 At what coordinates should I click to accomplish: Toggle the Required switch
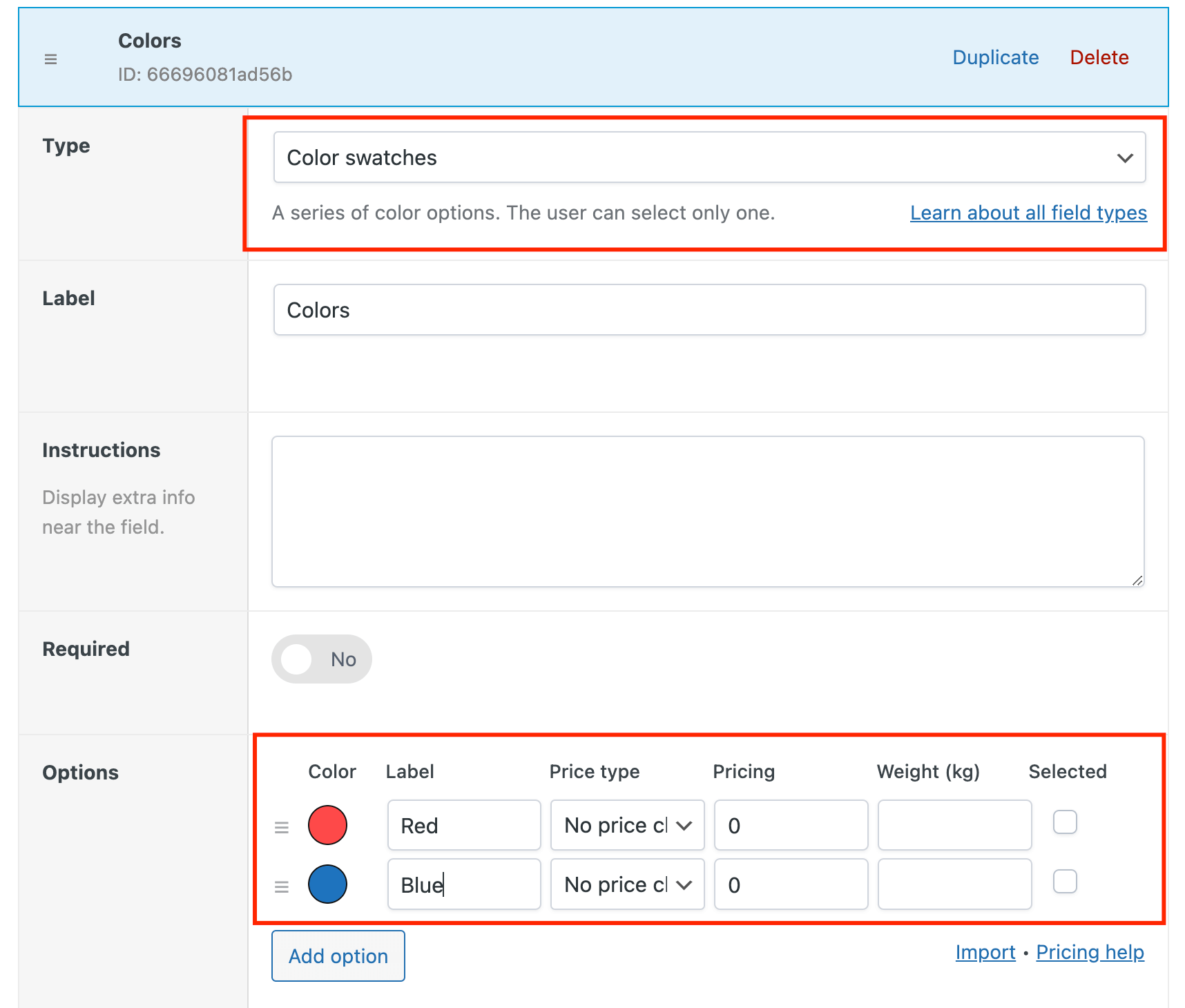pos(322,659)
